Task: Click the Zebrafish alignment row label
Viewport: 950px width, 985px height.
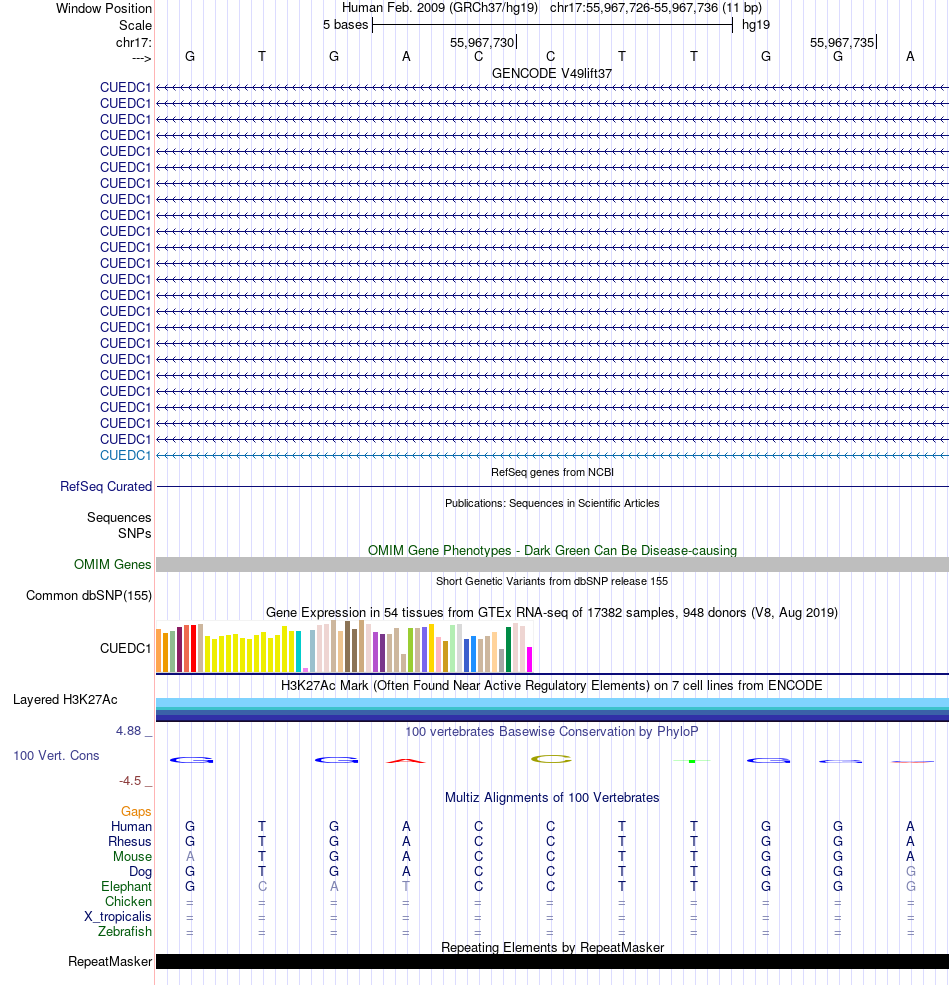Action: 124,932
